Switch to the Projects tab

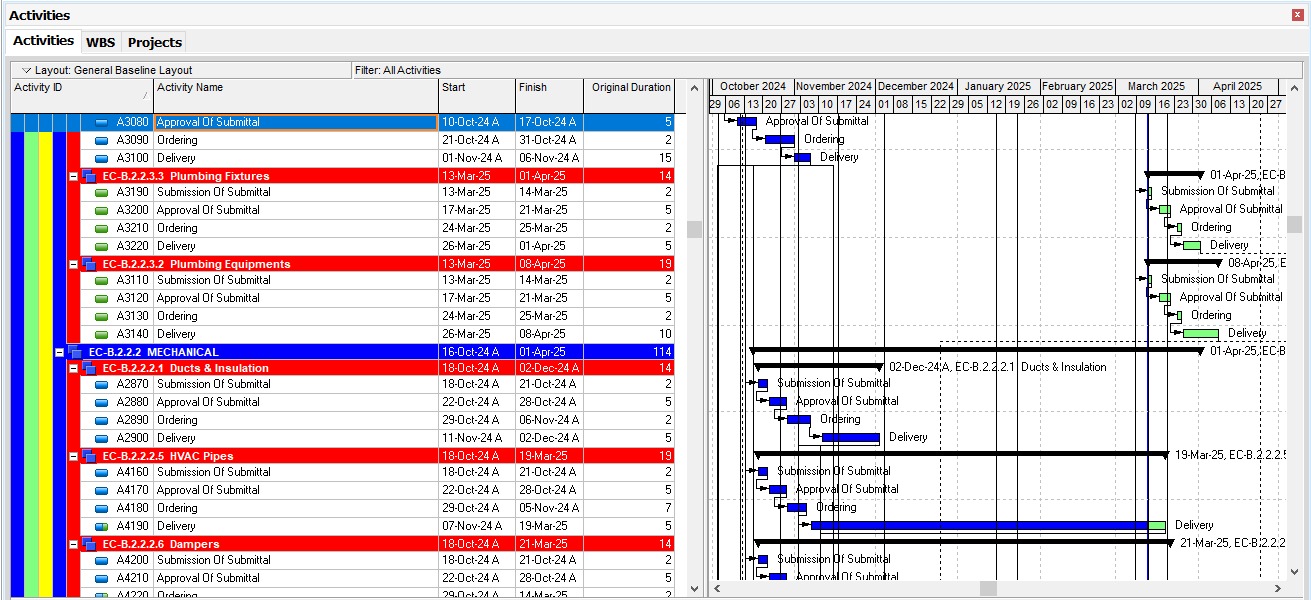click(x=155, y=42)
